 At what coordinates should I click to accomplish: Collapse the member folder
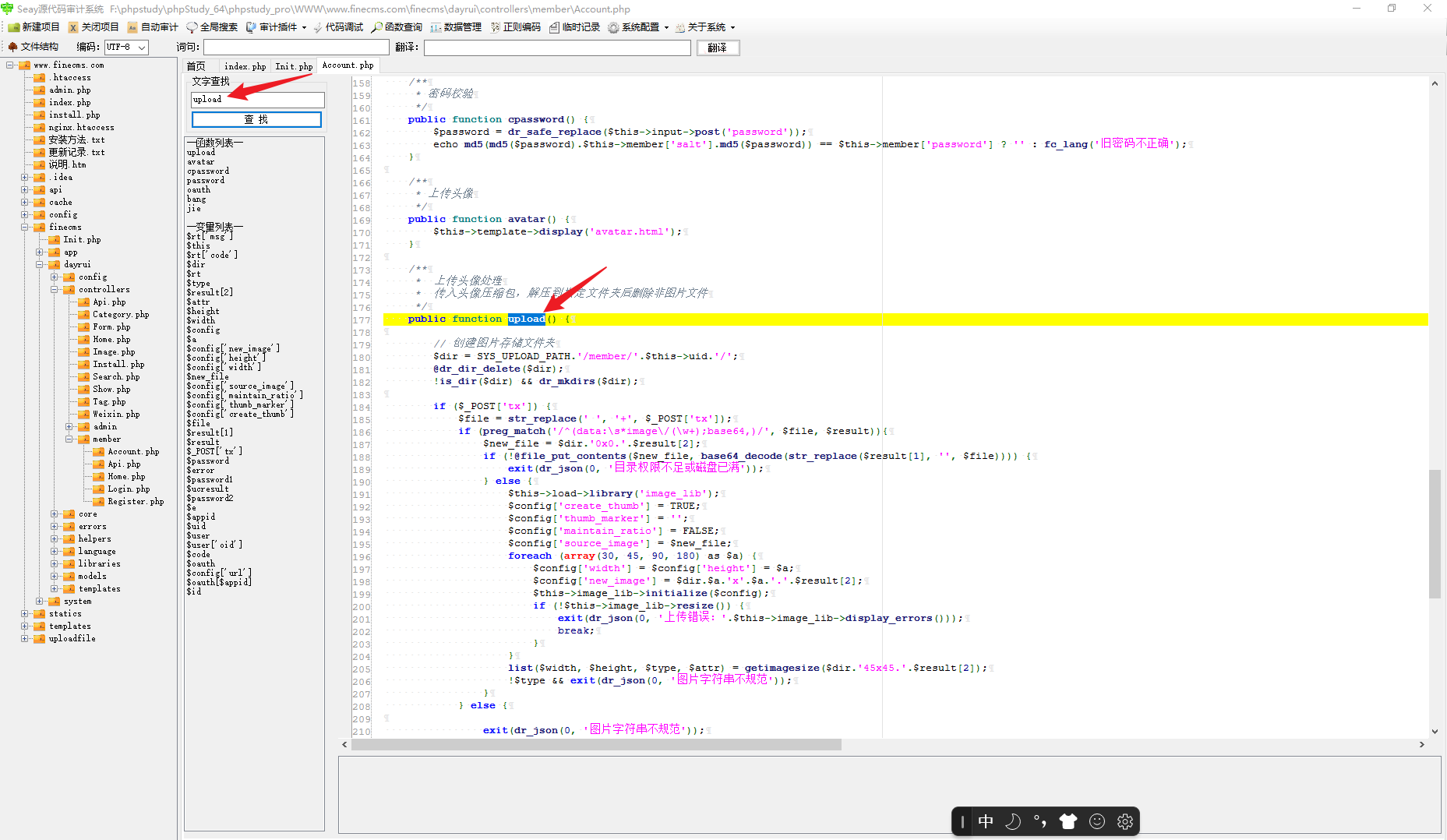click(x=69, y=439)
